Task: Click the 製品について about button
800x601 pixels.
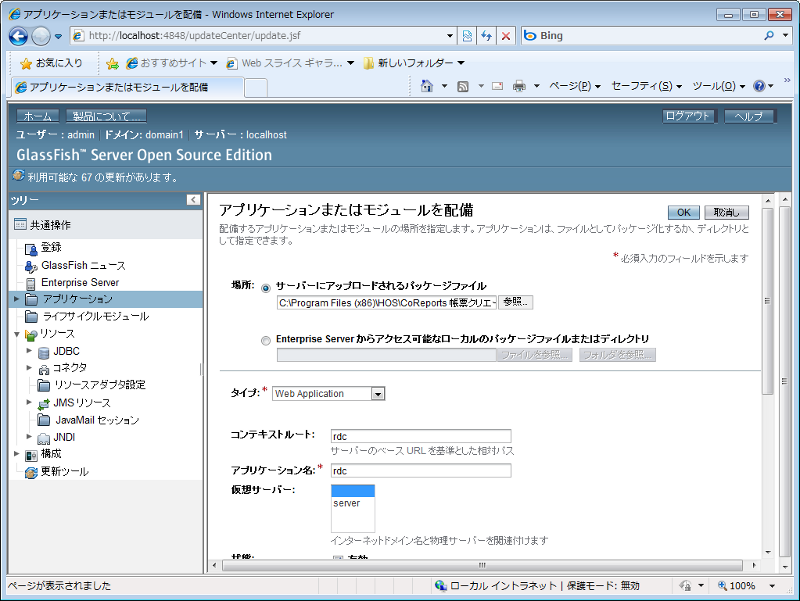Action: click(106, 116)
